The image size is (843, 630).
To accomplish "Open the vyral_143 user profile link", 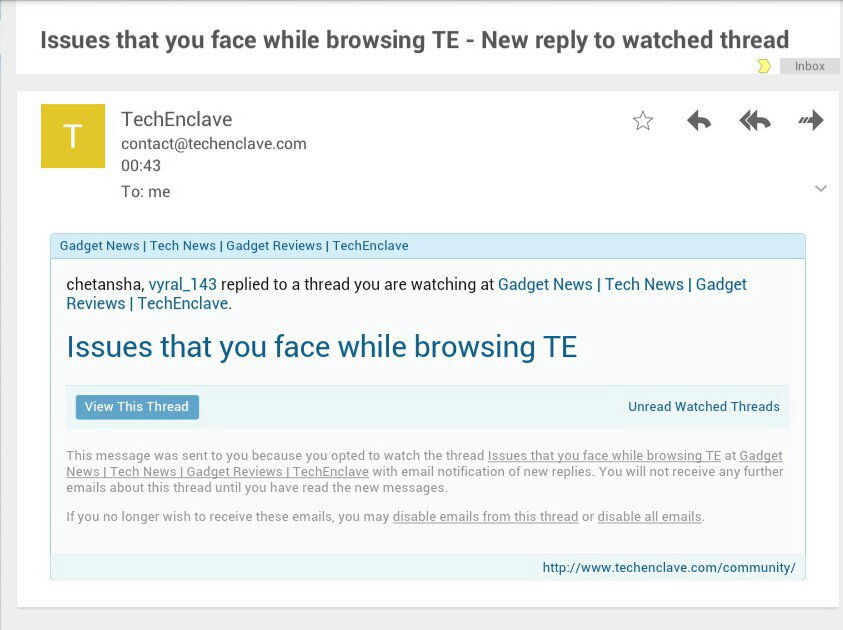I will [183, 284].
